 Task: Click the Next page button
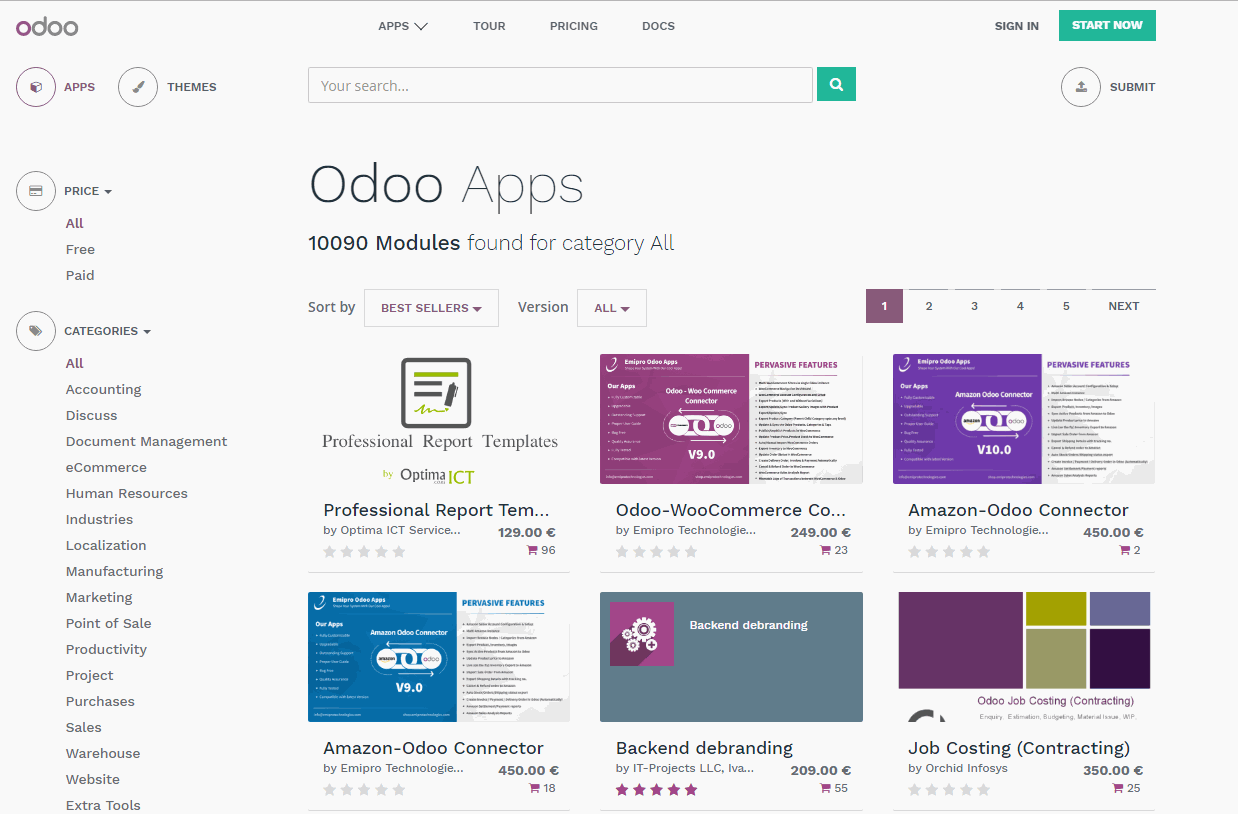tap(1124, 306)
